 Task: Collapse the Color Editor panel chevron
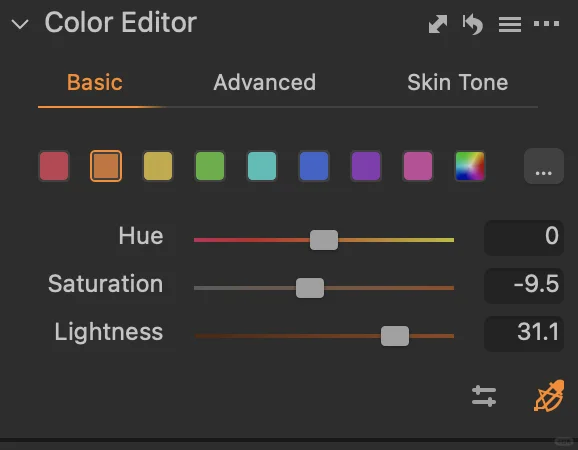20,24
